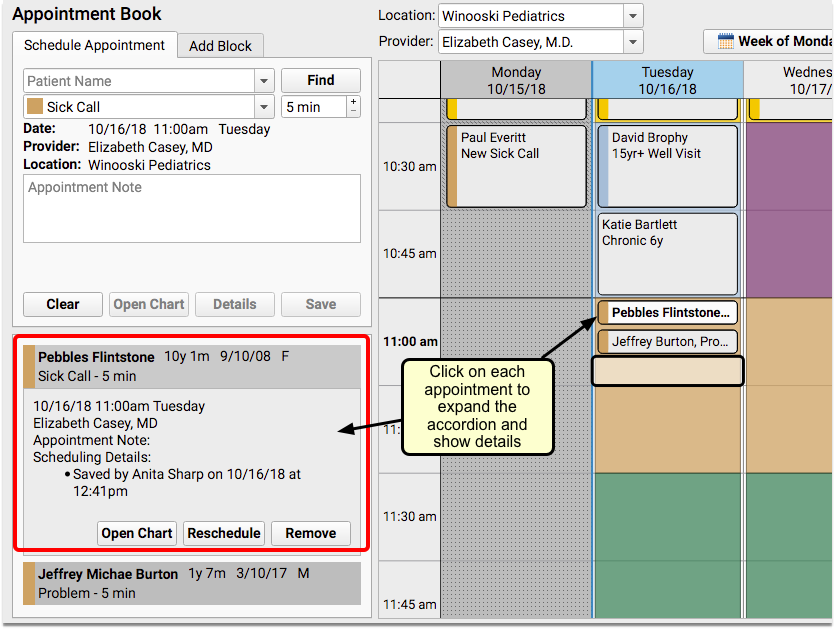Image resolution: width=835 pixels, height=630 pixels.
Task: Switch to the Schedule Appointment tab
Action: tap(94, 45)
